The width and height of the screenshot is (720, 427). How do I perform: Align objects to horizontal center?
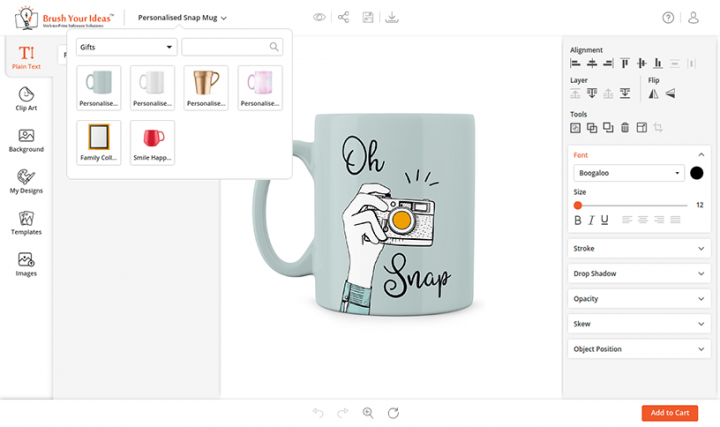pos(592,63)
